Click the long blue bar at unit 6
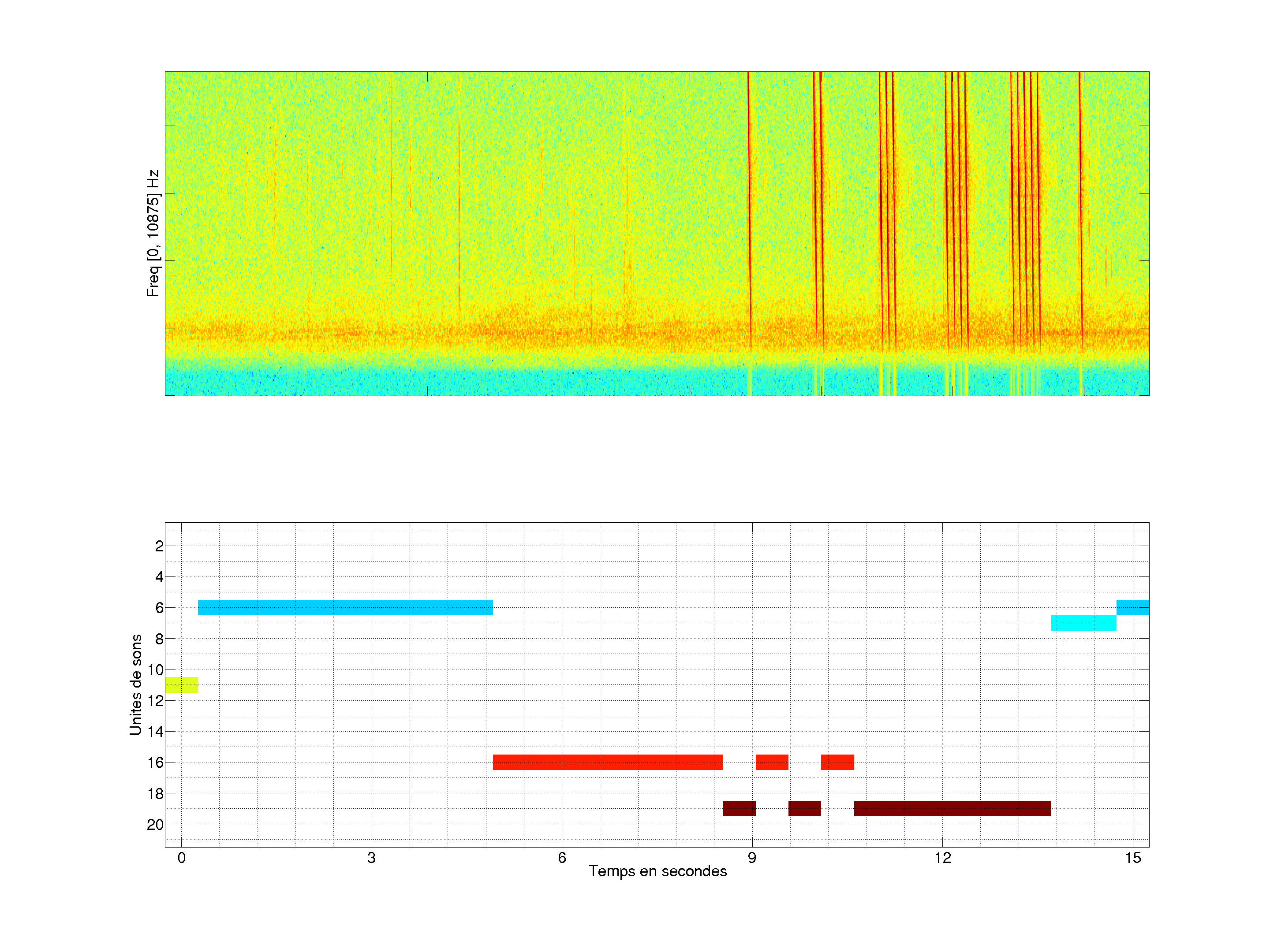The width and height of the screenshot is (1270, 952). [x=345, y=607]
